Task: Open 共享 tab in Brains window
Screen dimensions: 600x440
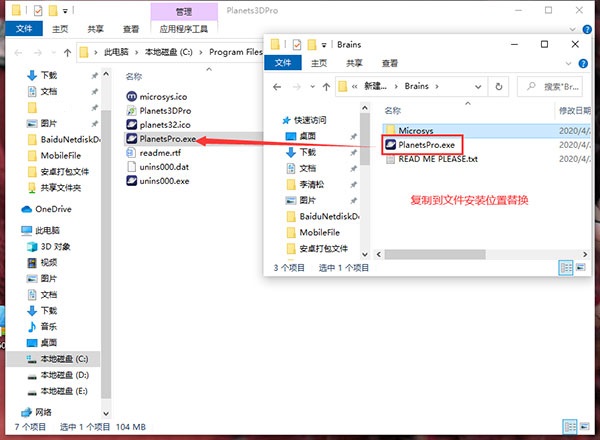Action: point(354,63)
